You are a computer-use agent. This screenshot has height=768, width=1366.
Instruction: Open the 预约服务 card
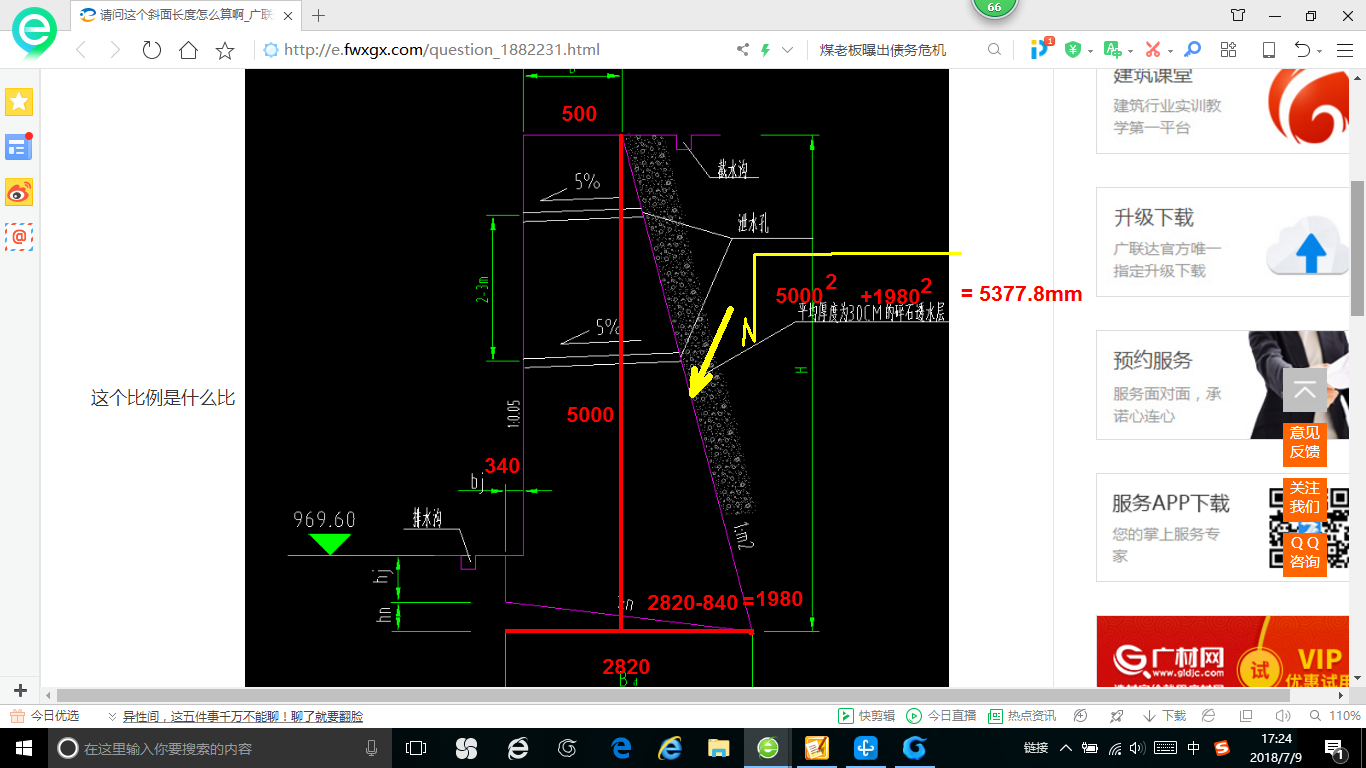[x=1223, y=385]
